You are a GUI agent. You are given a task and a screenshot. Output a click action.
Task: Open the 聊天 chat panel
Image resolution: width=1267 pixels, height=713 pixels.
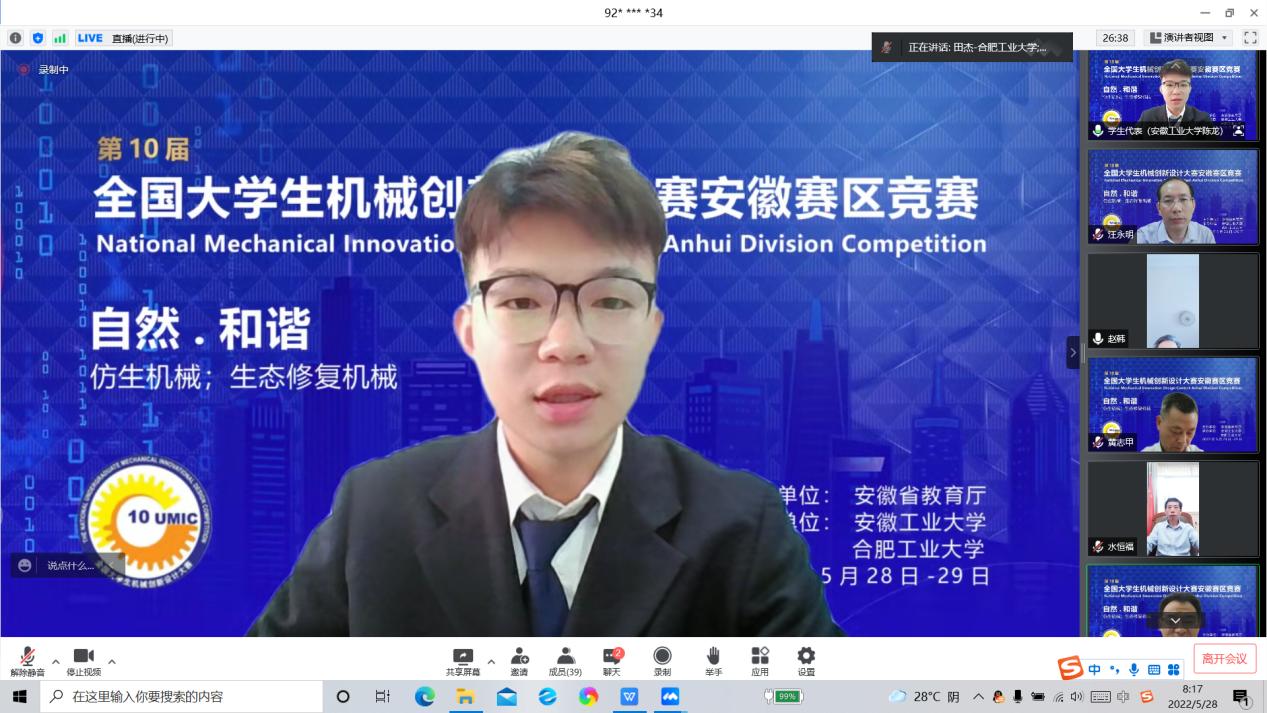point(612,660)
